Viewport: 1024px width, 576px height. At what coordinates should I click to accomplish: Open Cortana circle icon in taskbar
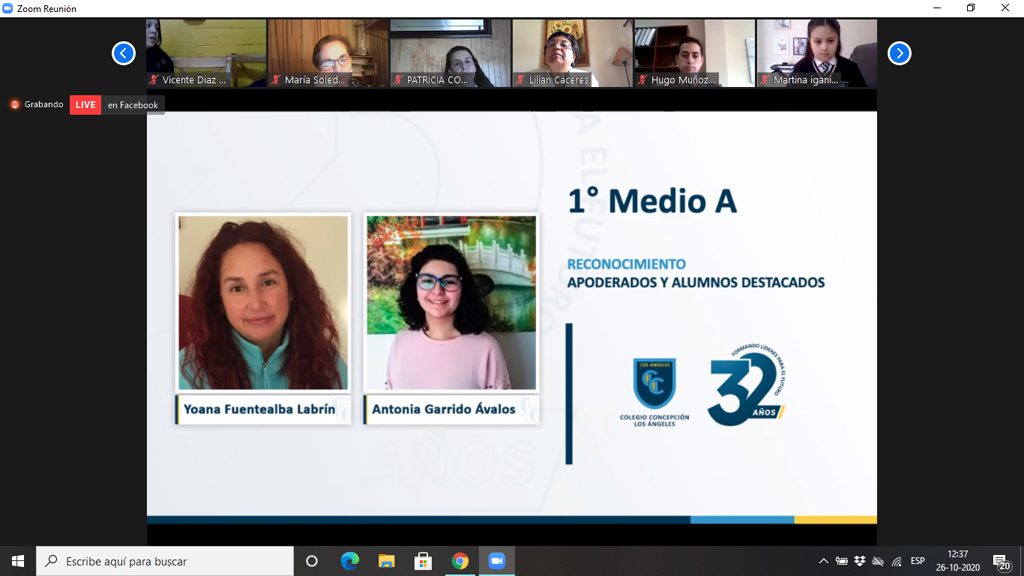click(311, 561)
